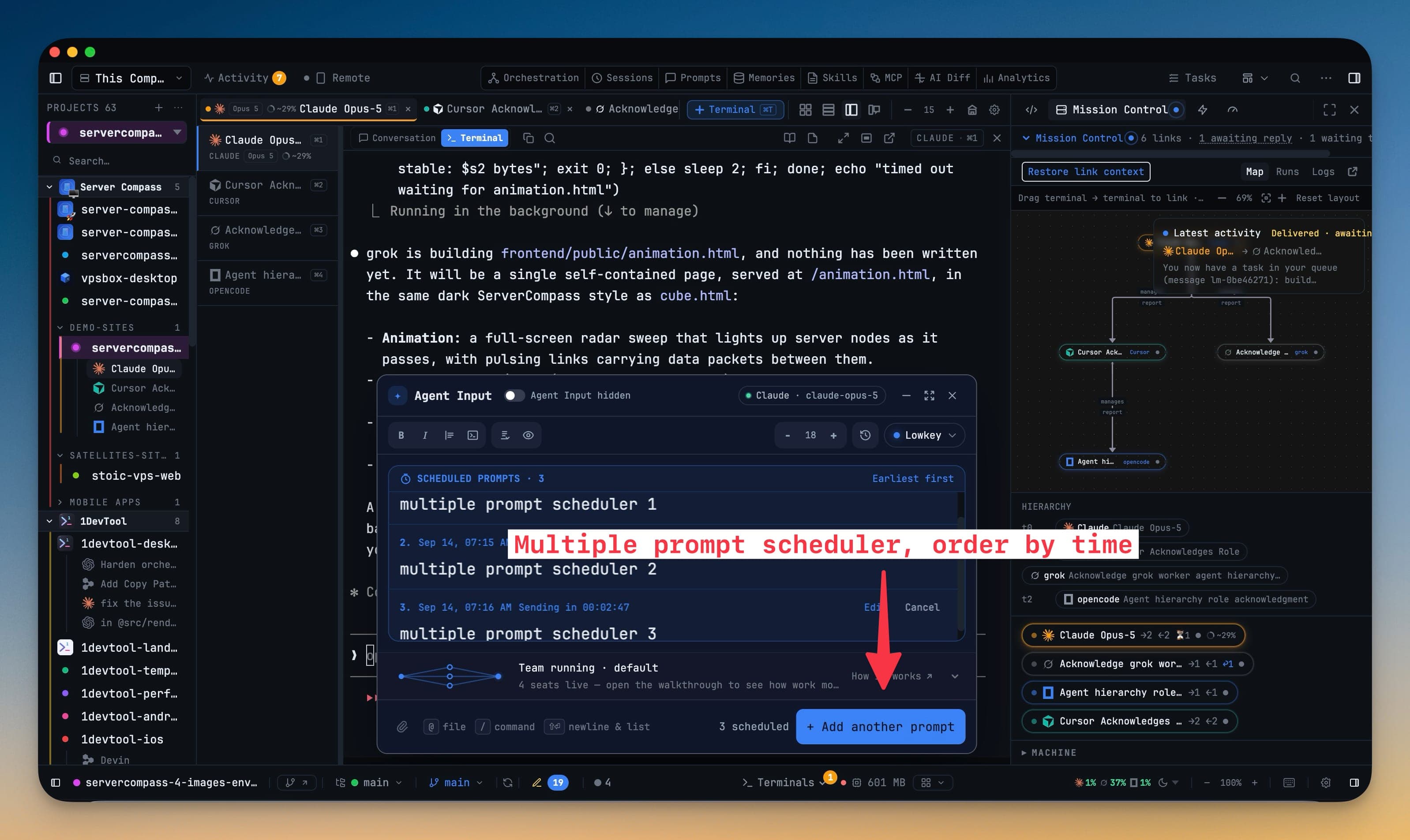Open the servercompa… project selector dropdown
Screen dimensions: 1410x840
coord(117,132)
